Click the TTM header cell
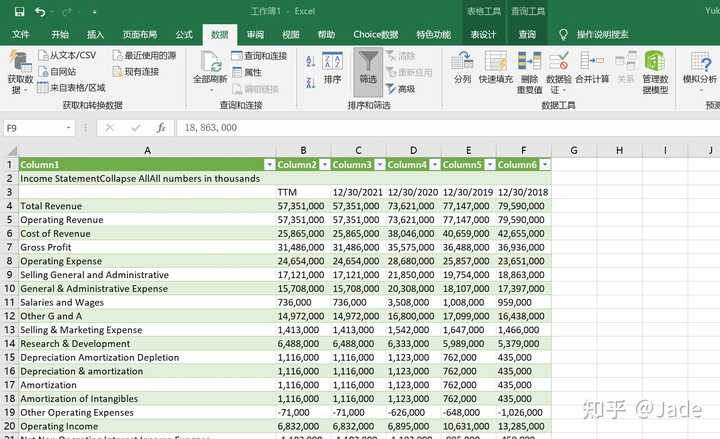Image resolution: width=720 pixels, height=439 pixels. 303,192
